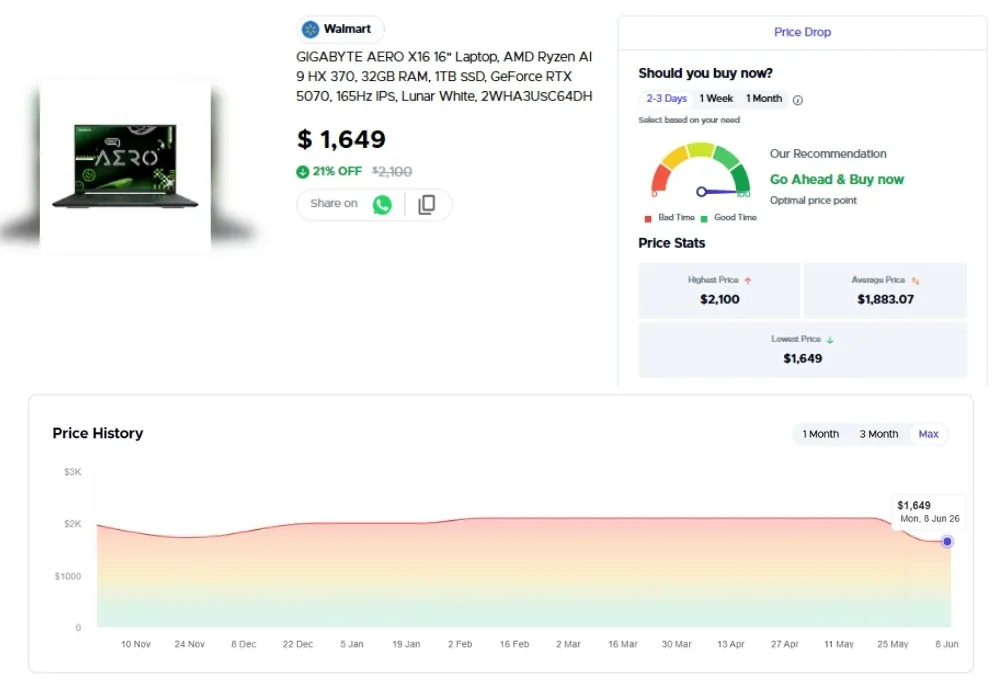
Task: Show 1 Month price history
Action: coord(820,434)
